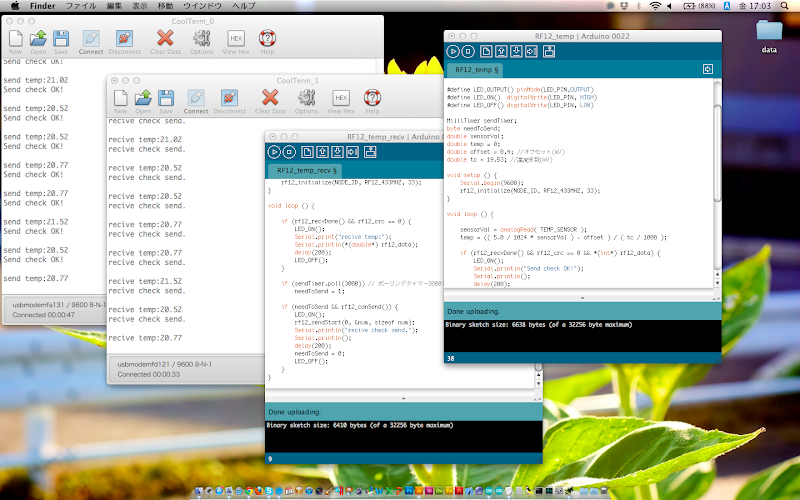Screen dimensions: 800x500
Task: Click New icon in CoolTerm_1 toolbar
Action: [121, 98]
